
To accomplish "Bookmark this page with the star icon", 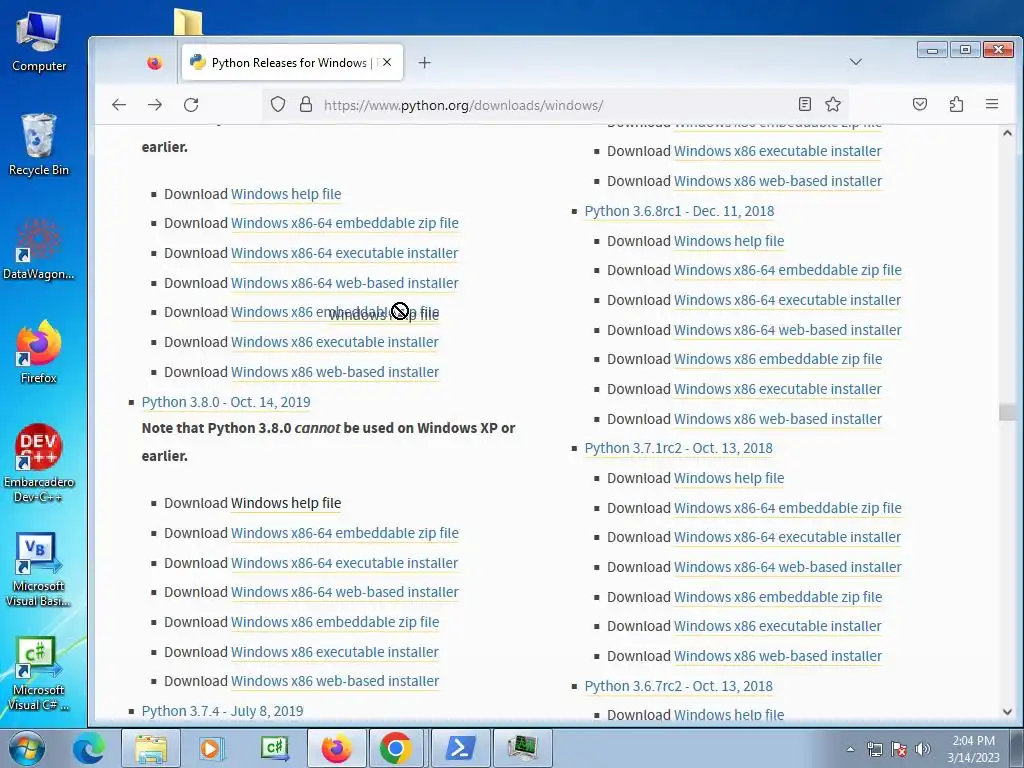I will tap(833, 104).
